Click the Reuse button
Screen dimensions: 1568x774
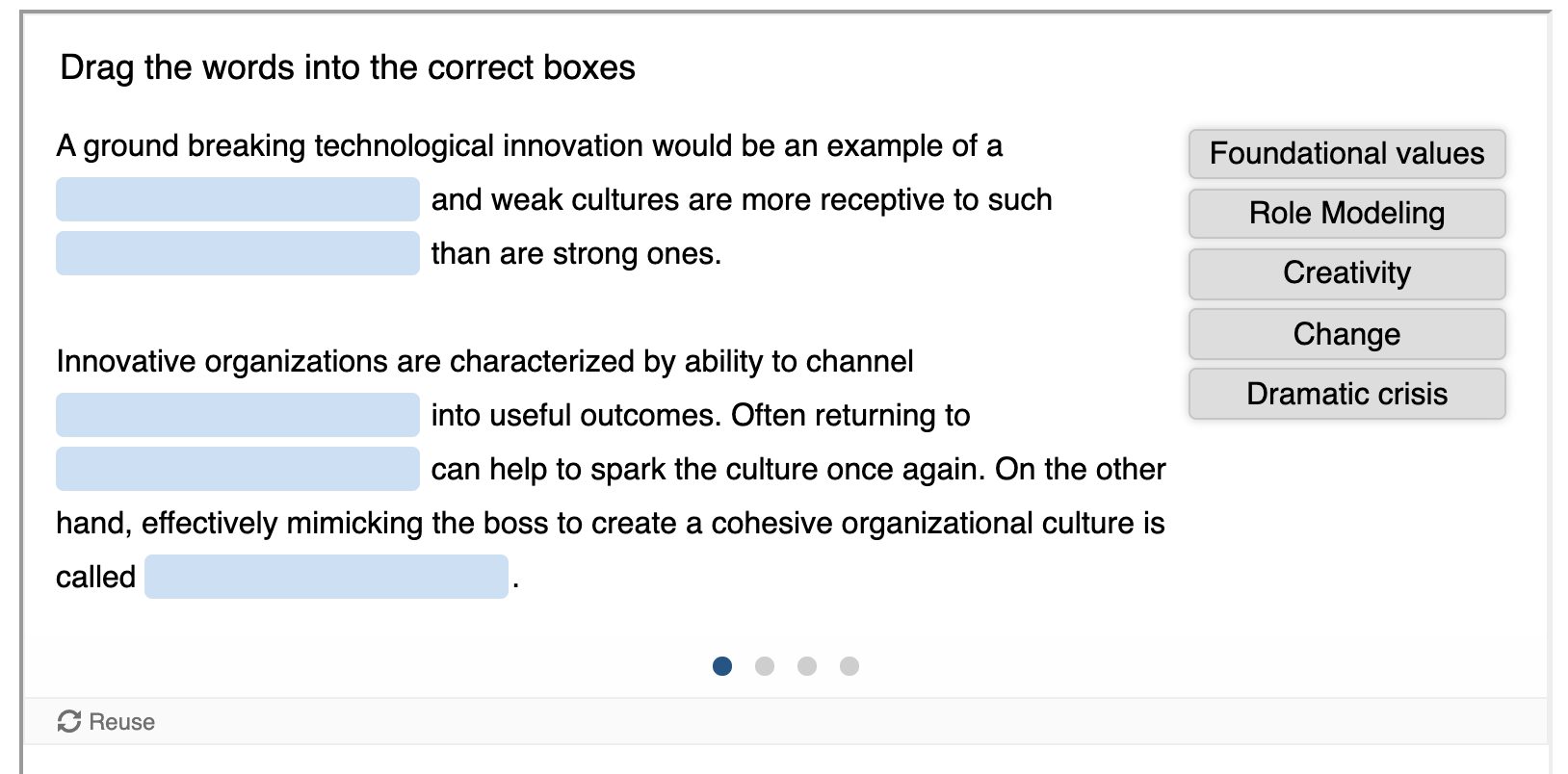[107, 721]
